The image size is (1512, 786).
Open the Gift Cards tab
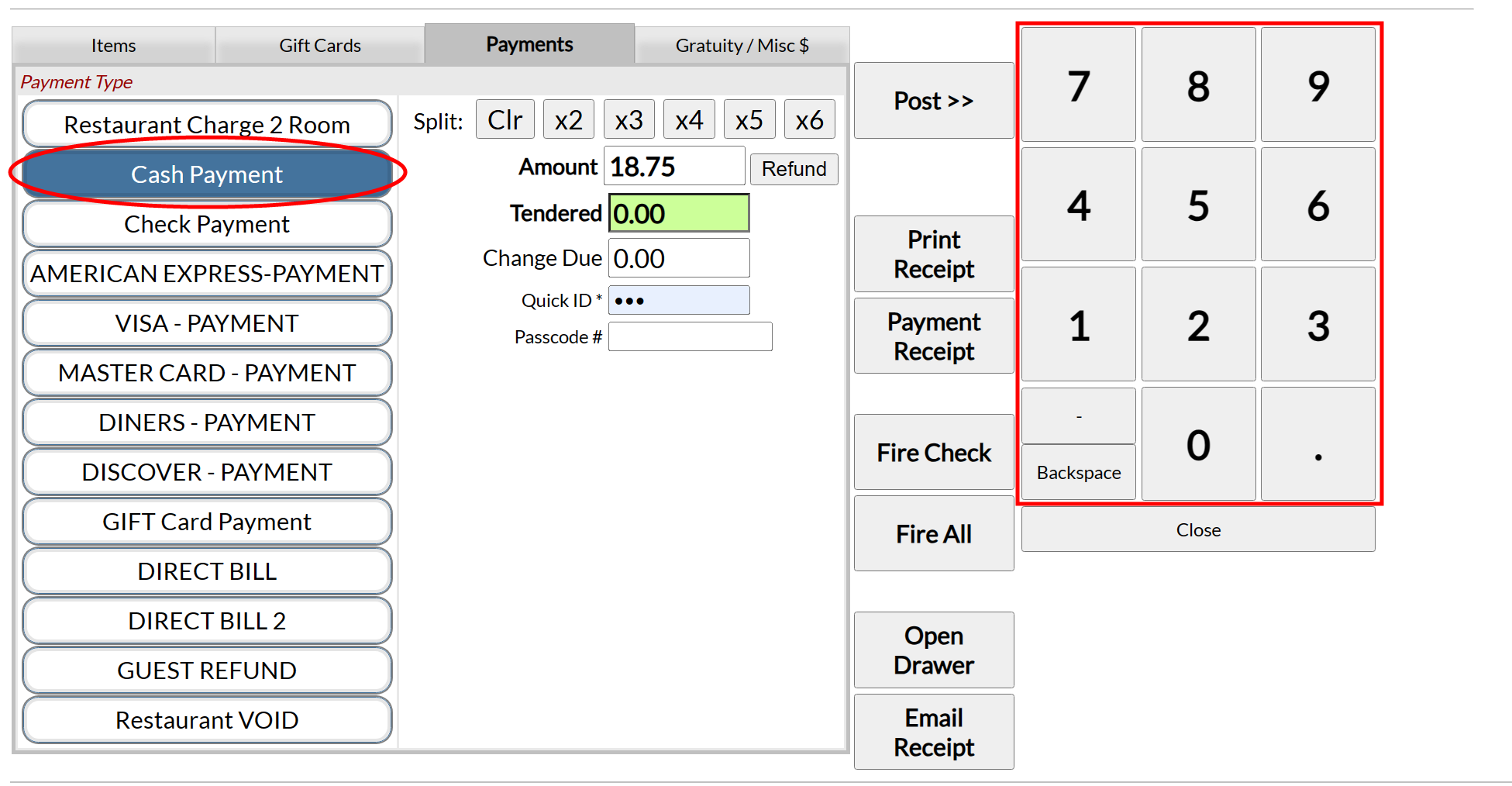[x=320, y=46]
